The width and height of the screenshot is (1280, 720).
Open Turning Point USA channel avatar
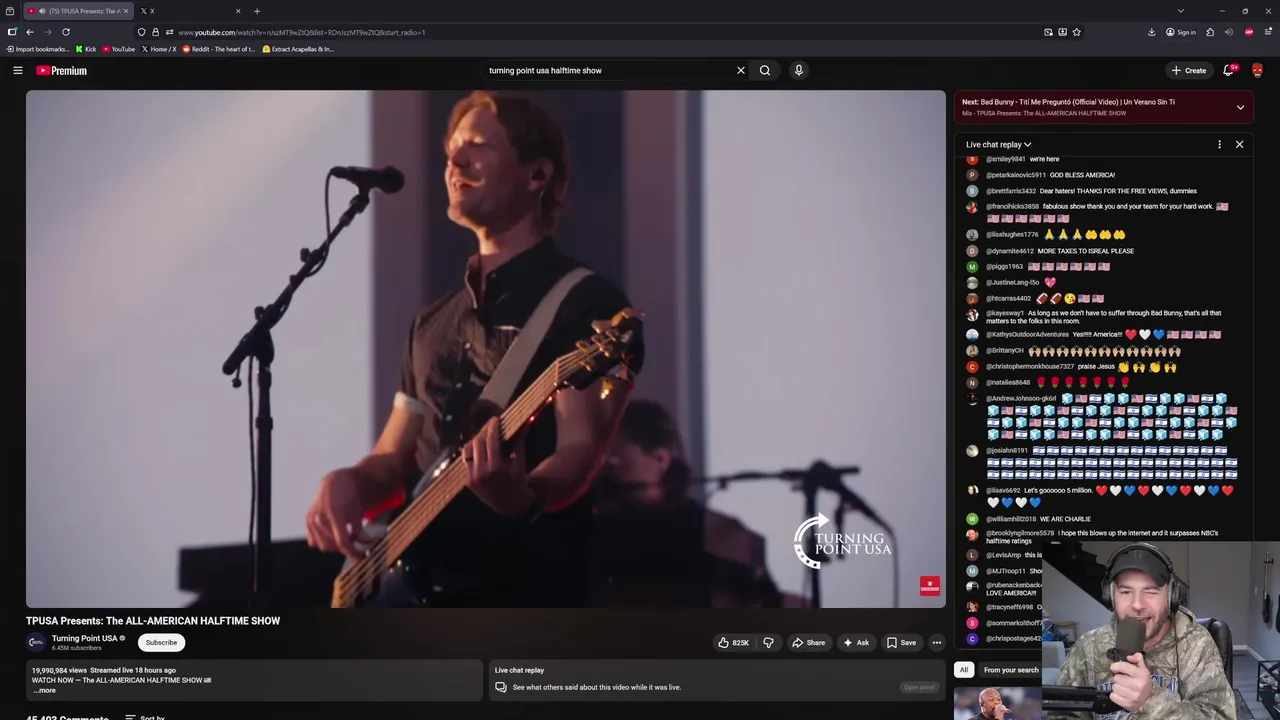click(36, 643)
